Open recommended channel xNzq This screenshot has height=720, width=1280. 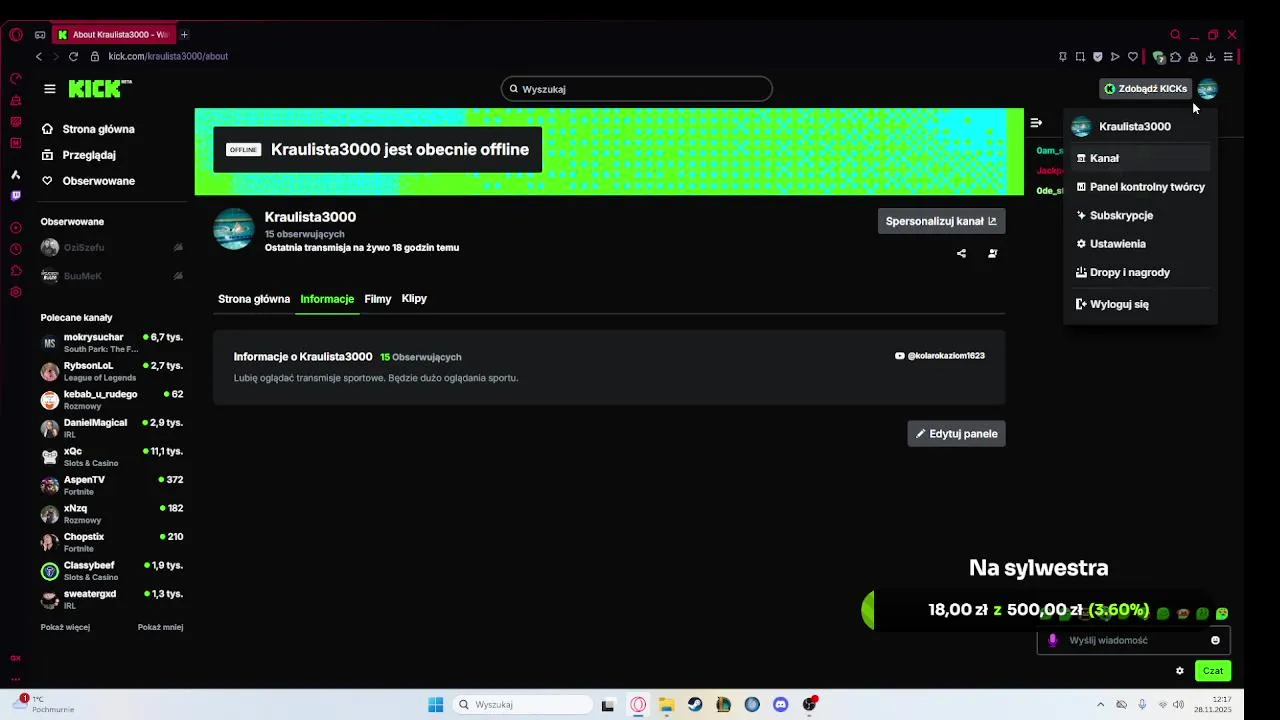[112, 514]
